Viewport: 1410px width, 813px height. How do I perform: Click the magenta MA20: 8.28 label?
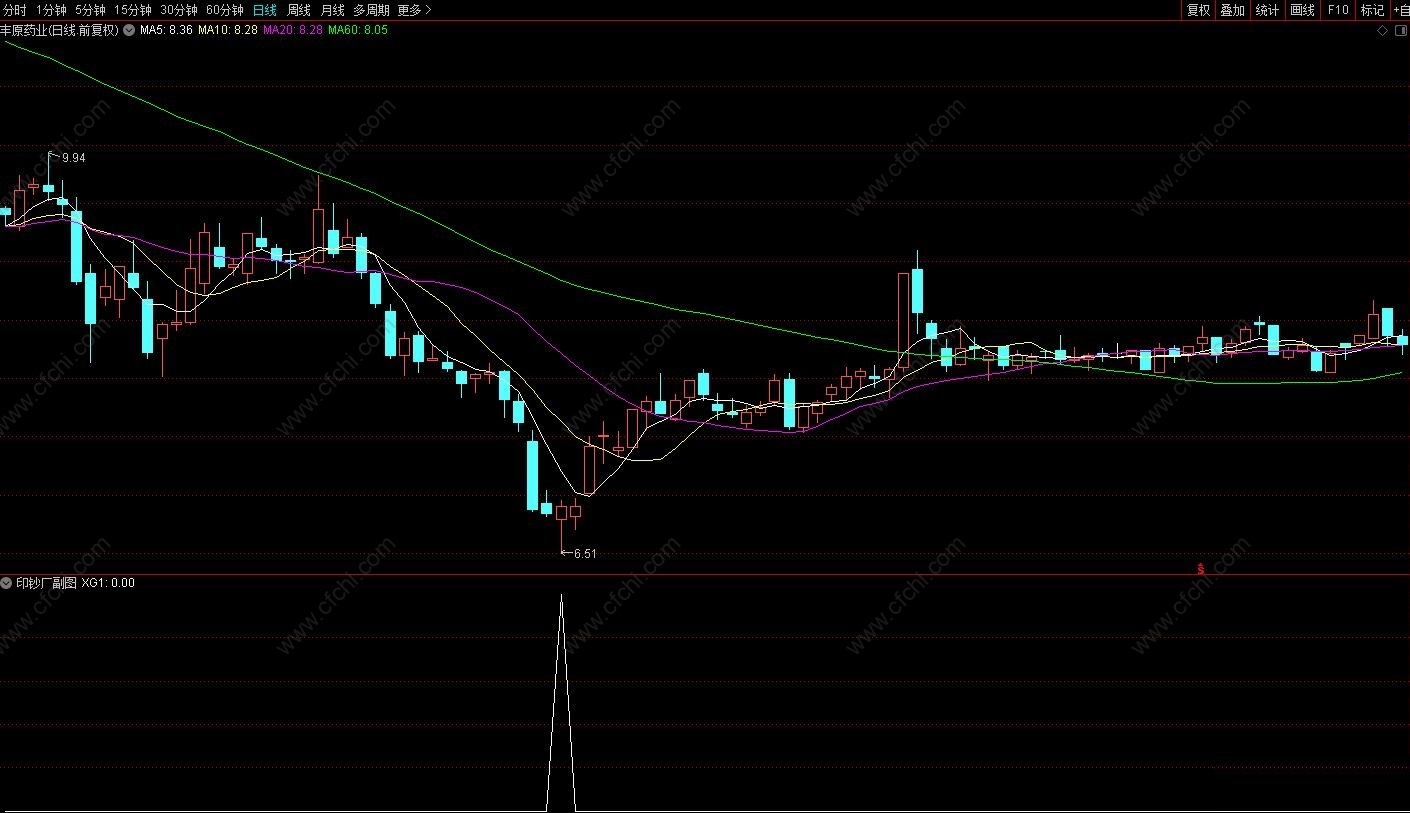pyautogui.click(x=293, y=30)
